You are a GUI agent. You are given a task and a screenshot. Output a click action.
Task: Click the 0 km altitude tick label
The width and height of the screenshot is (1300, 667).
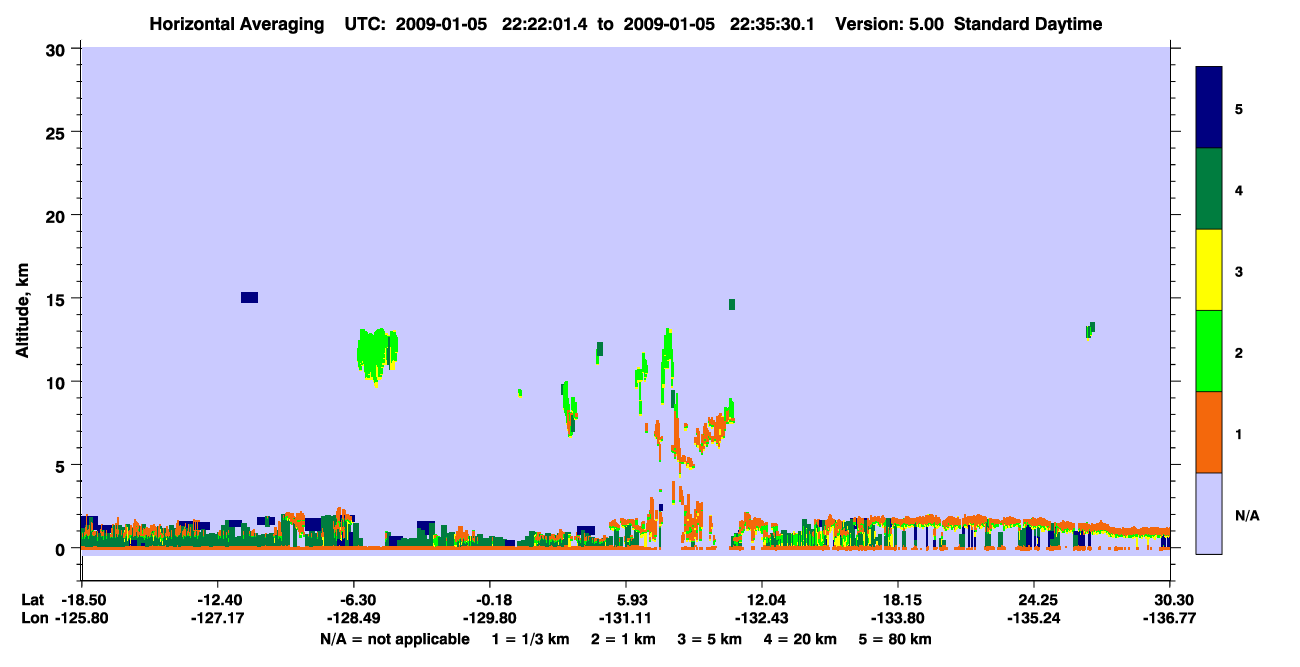pos(62,548)
